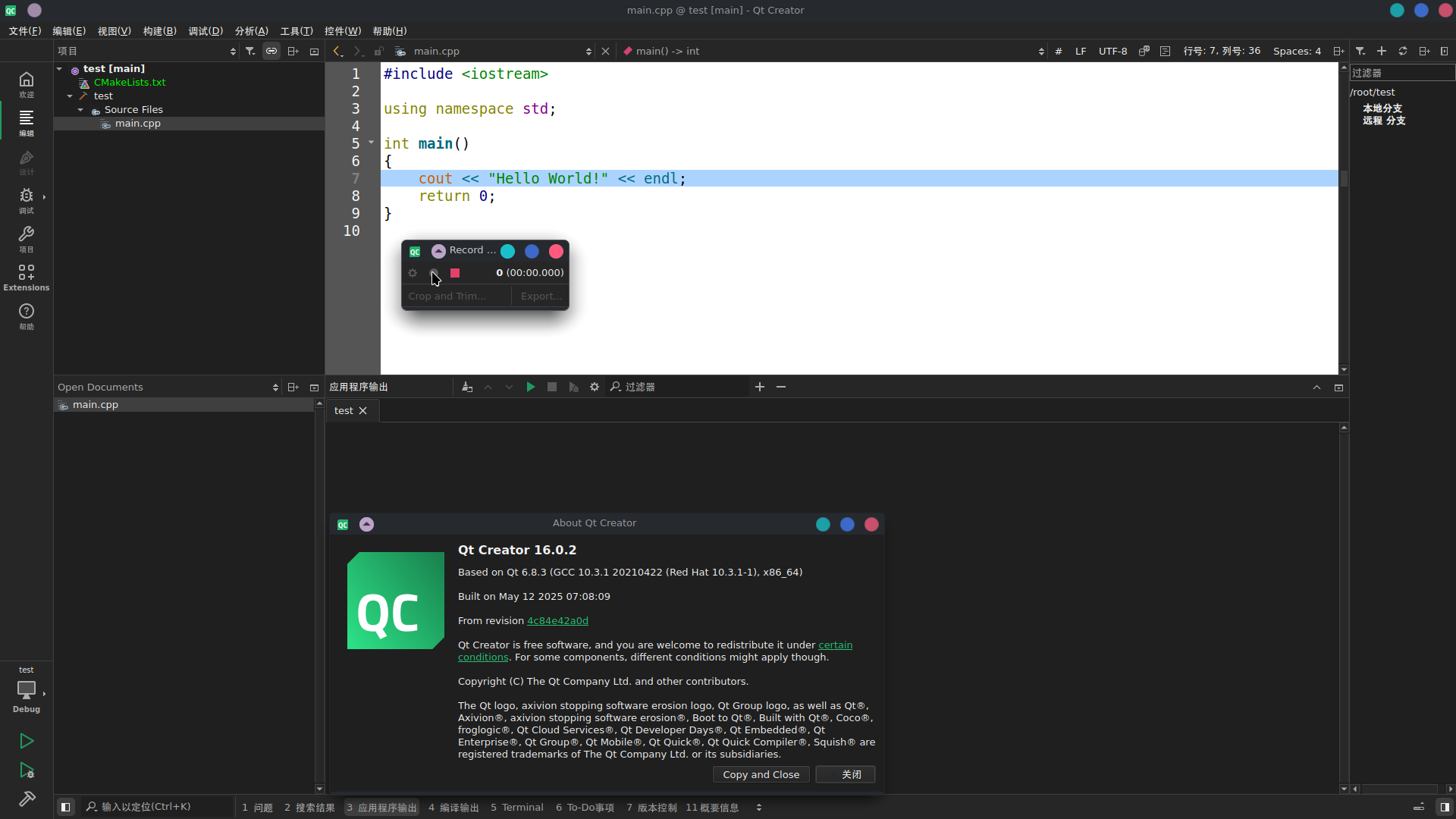
Task: Open output pane settings gear
Action: (595, 387)
